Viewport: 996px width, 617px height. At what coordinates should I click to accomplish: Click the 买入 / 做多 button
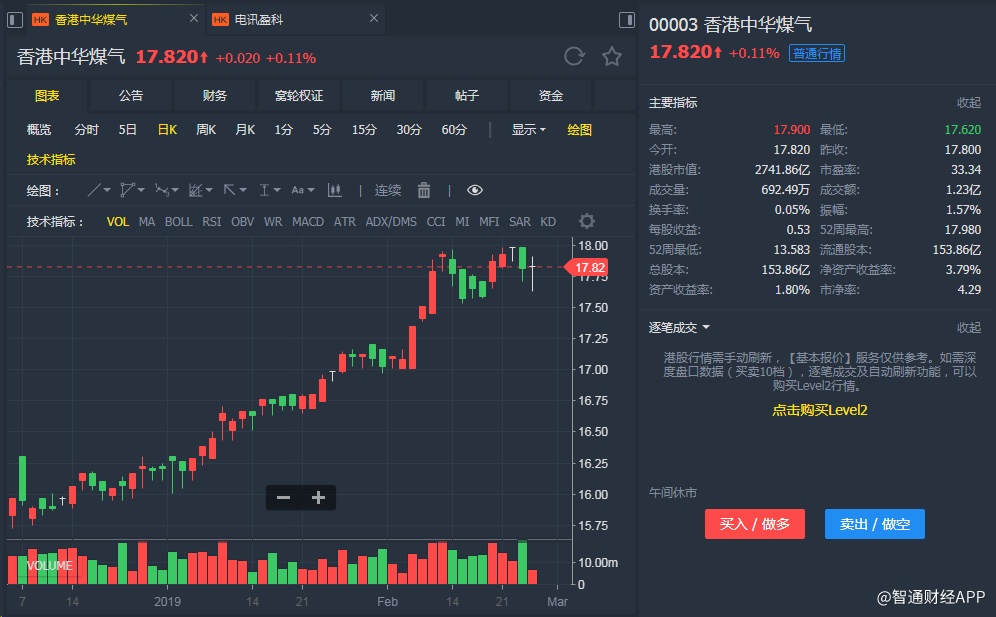[x=754, y=524]
